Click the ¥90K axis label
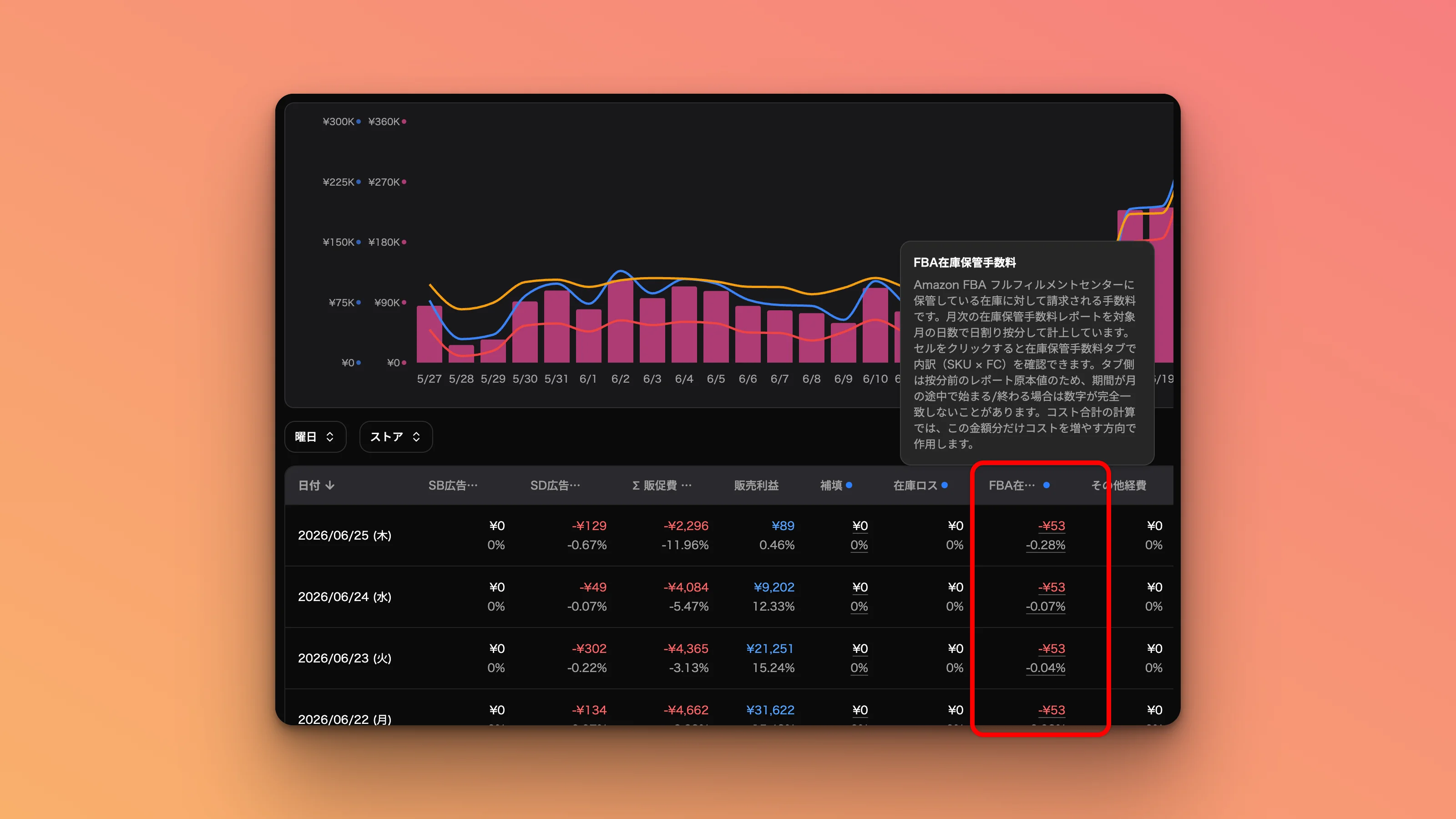Viewport: 1456px width, 819px height. (x=387, y=303)
